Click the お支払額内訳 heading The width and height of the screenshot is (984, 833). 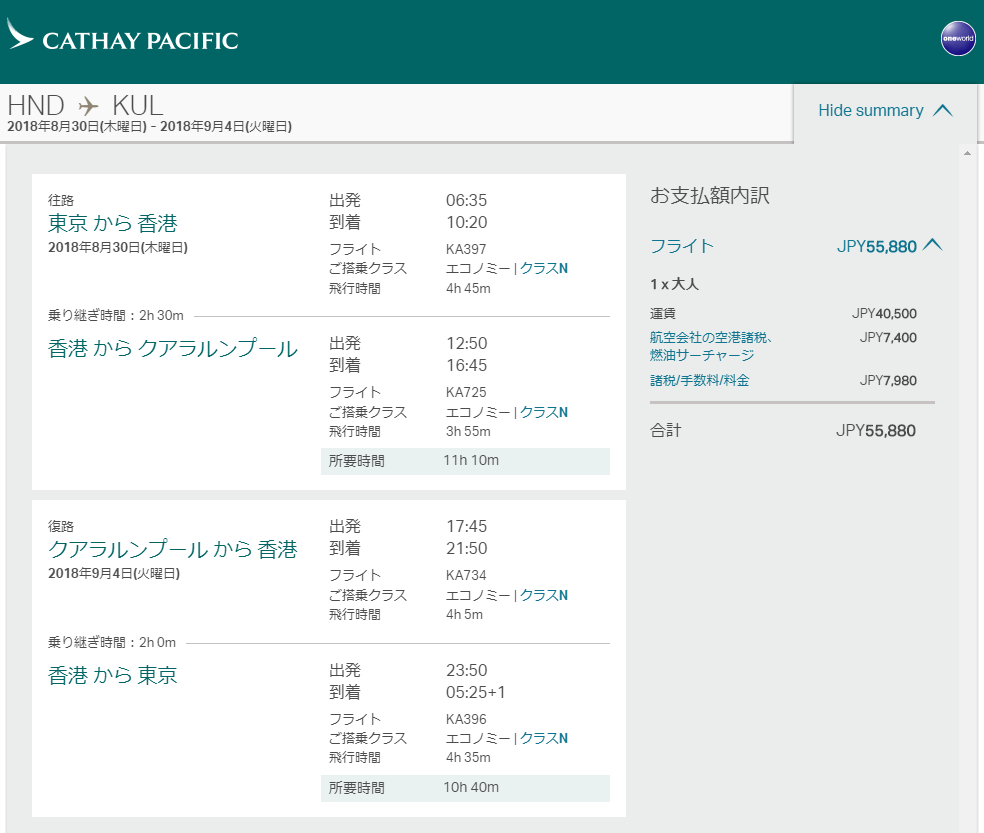tap(710, 195)
